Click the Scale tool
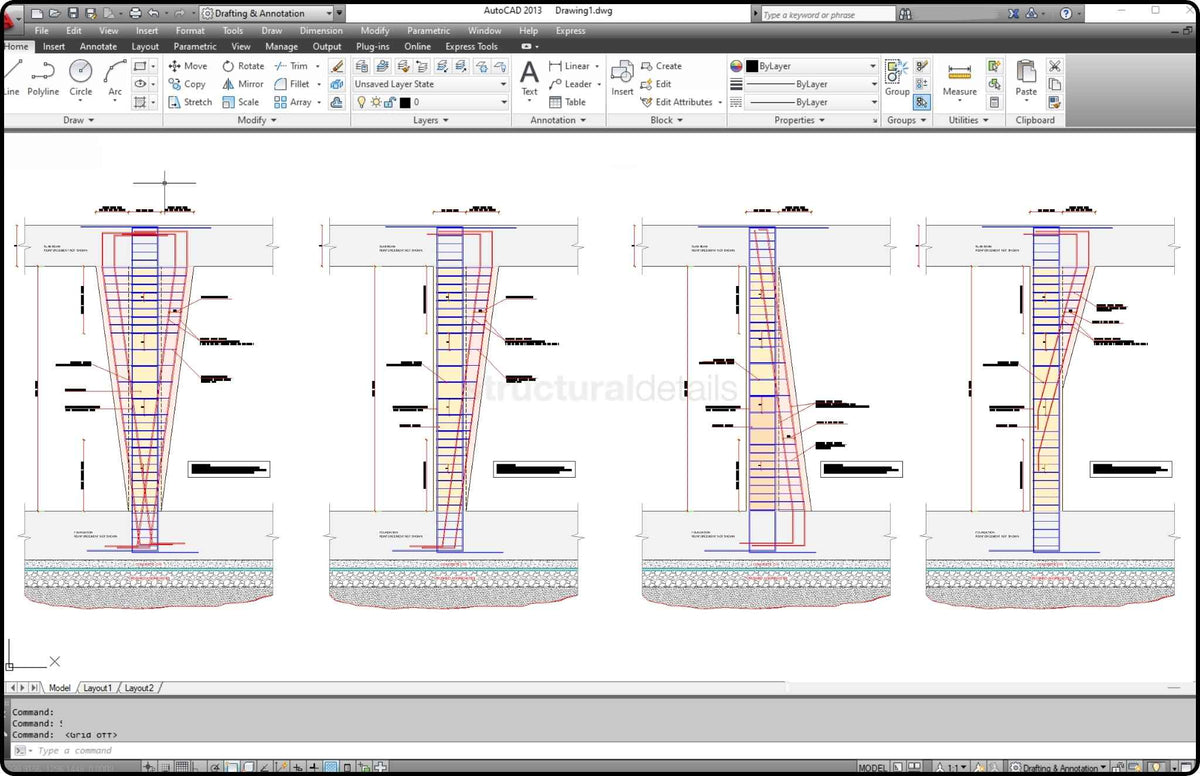This screenshot has height=776, width=1200. pyautogui.click(x=240, y=102)
